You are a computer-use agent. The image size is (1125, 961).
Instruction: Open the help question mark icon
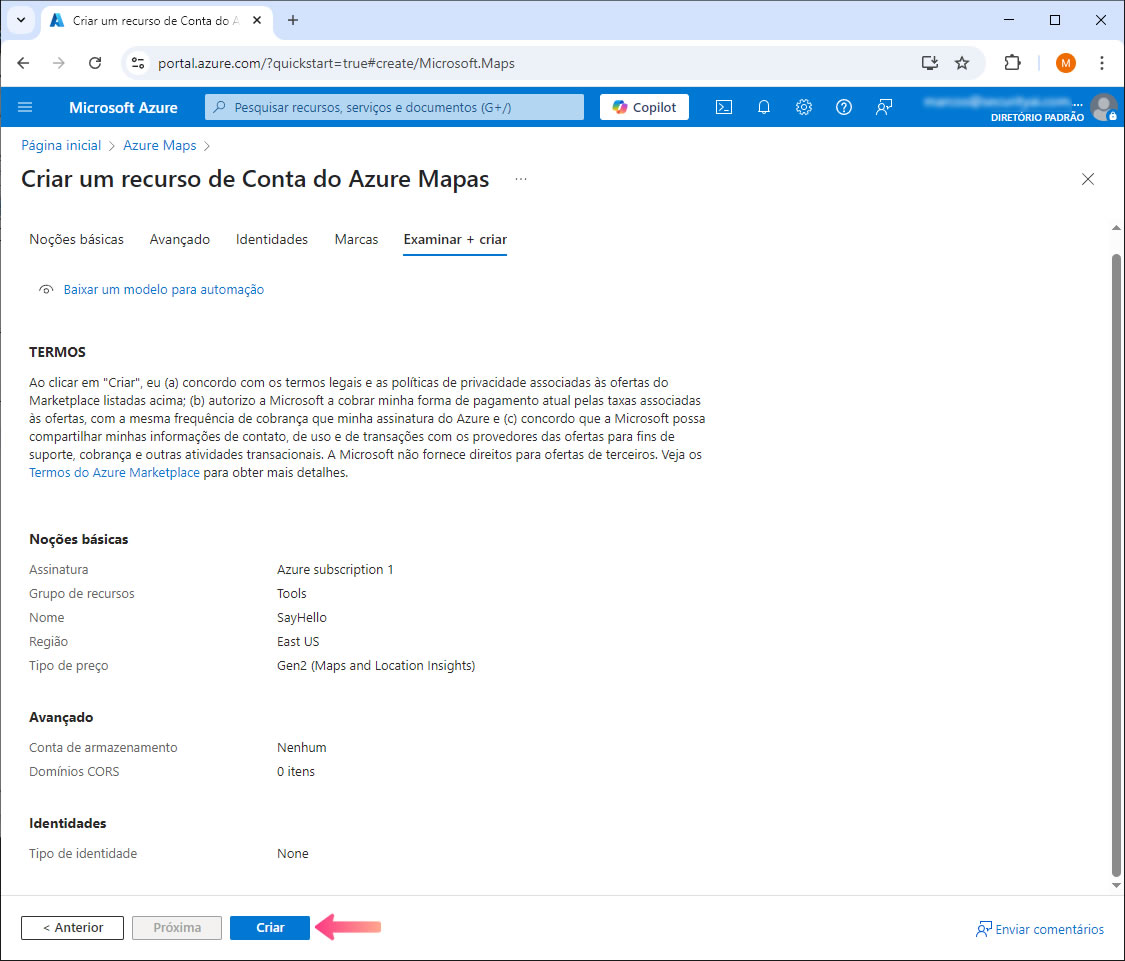click(x=844, y=107)
